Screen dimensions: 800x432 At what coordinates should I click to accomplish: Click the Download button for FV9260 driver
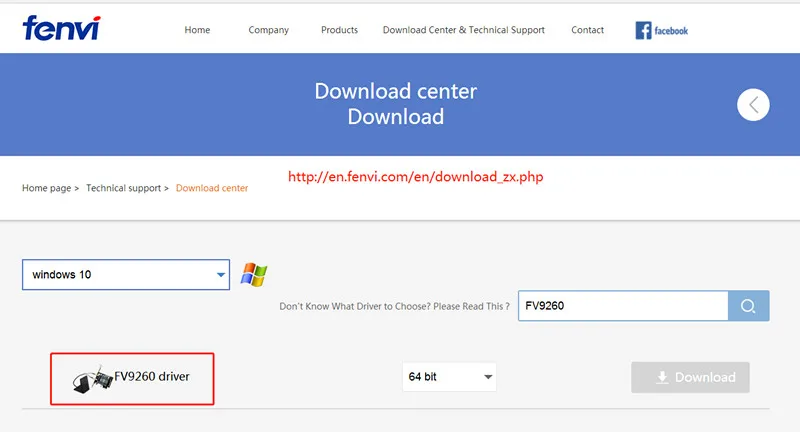[690, 377]
